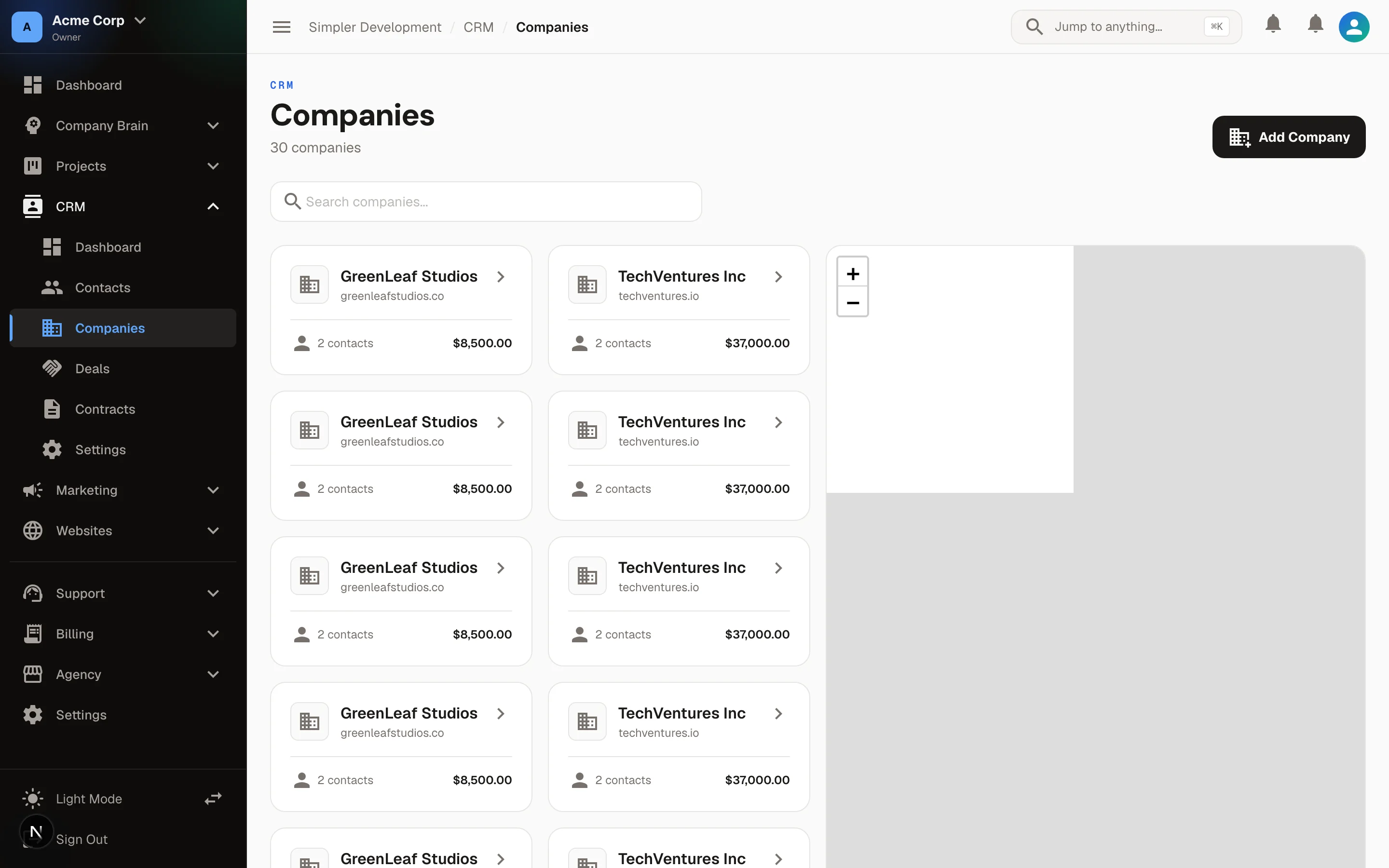Click the Acme Corp workspace logo
The height and width of the screenshot is (868, 1389).
point(27,27)
